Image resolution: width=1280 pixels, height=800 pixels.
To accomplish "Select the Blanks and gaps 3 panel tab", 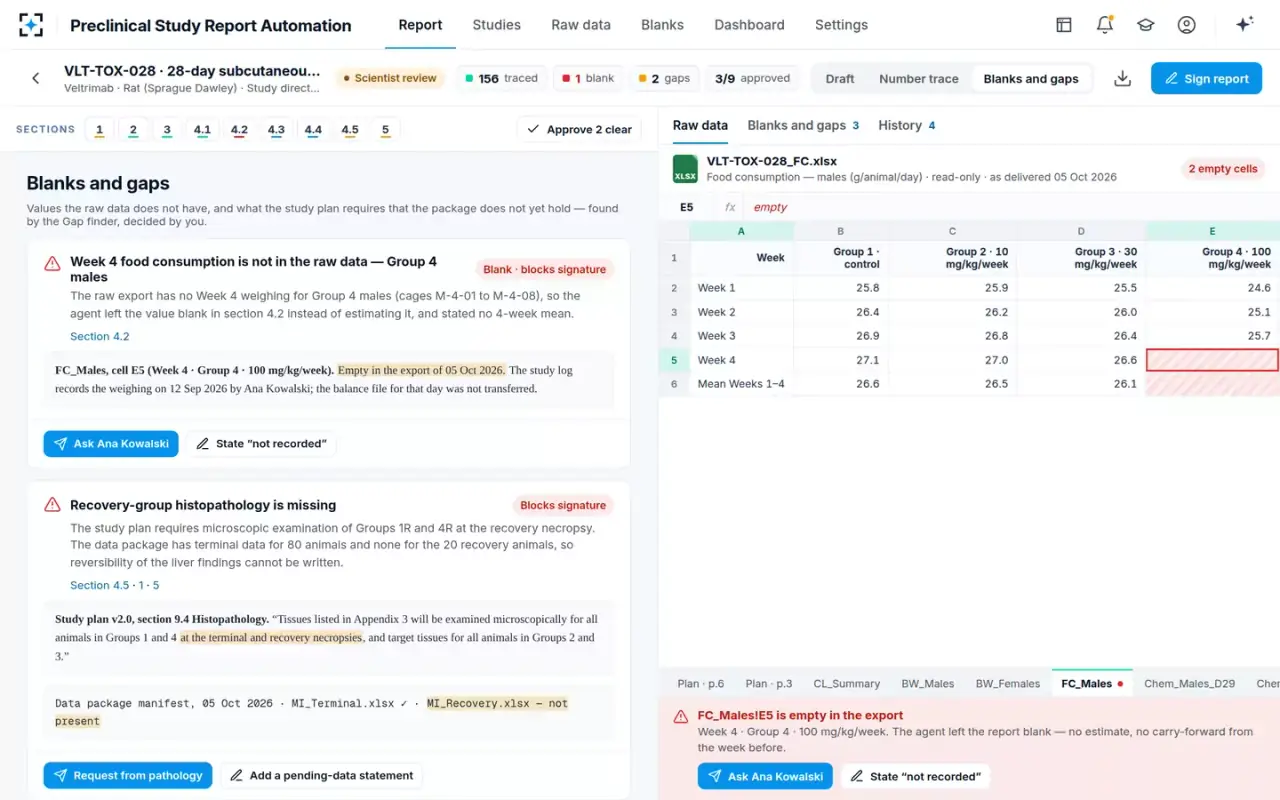I will tap(803, 125).
